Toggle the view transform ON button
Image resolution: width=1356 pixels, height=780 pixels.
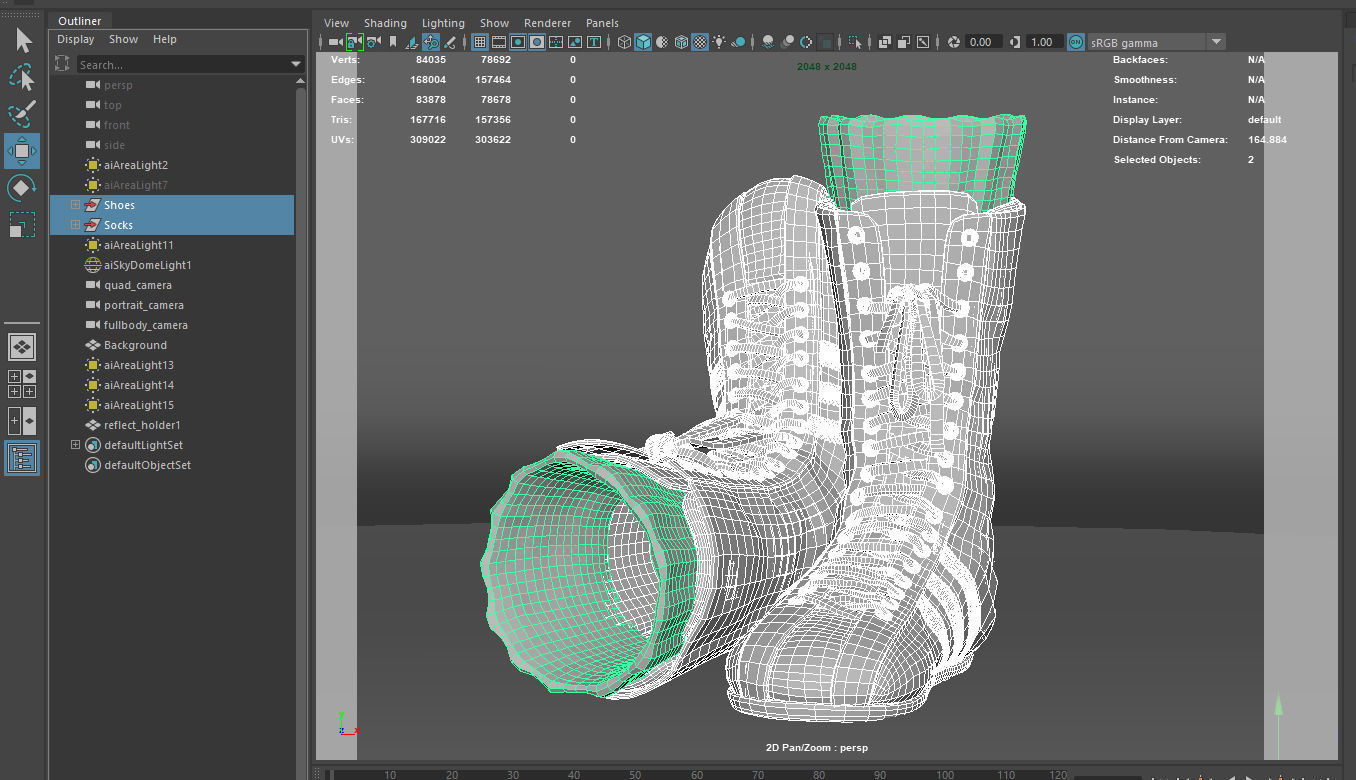[1075, 42]
